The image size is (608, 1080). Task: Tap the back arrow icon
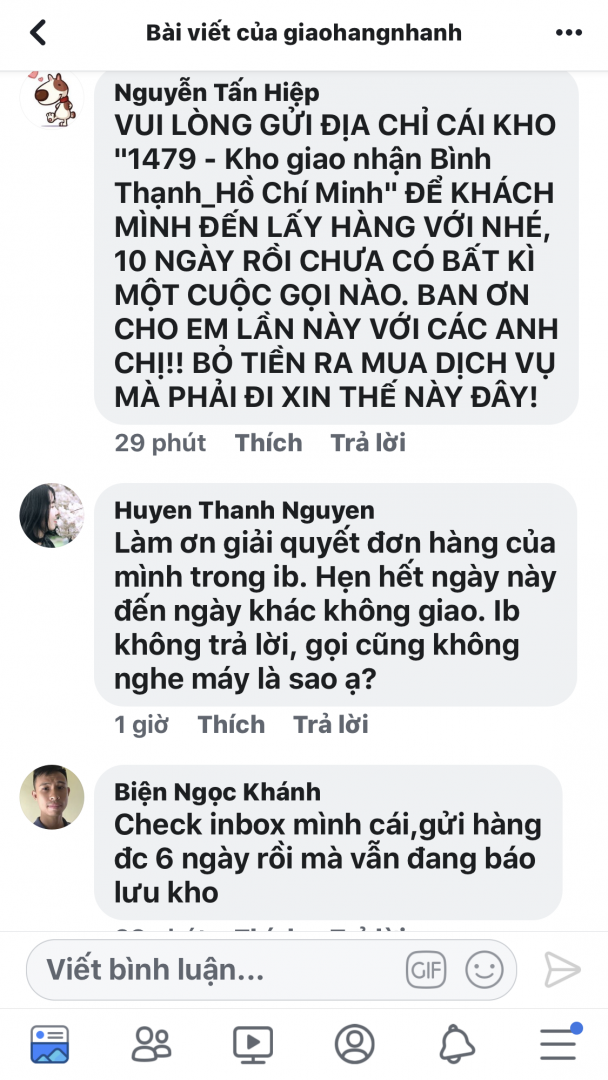coord(38,32)
